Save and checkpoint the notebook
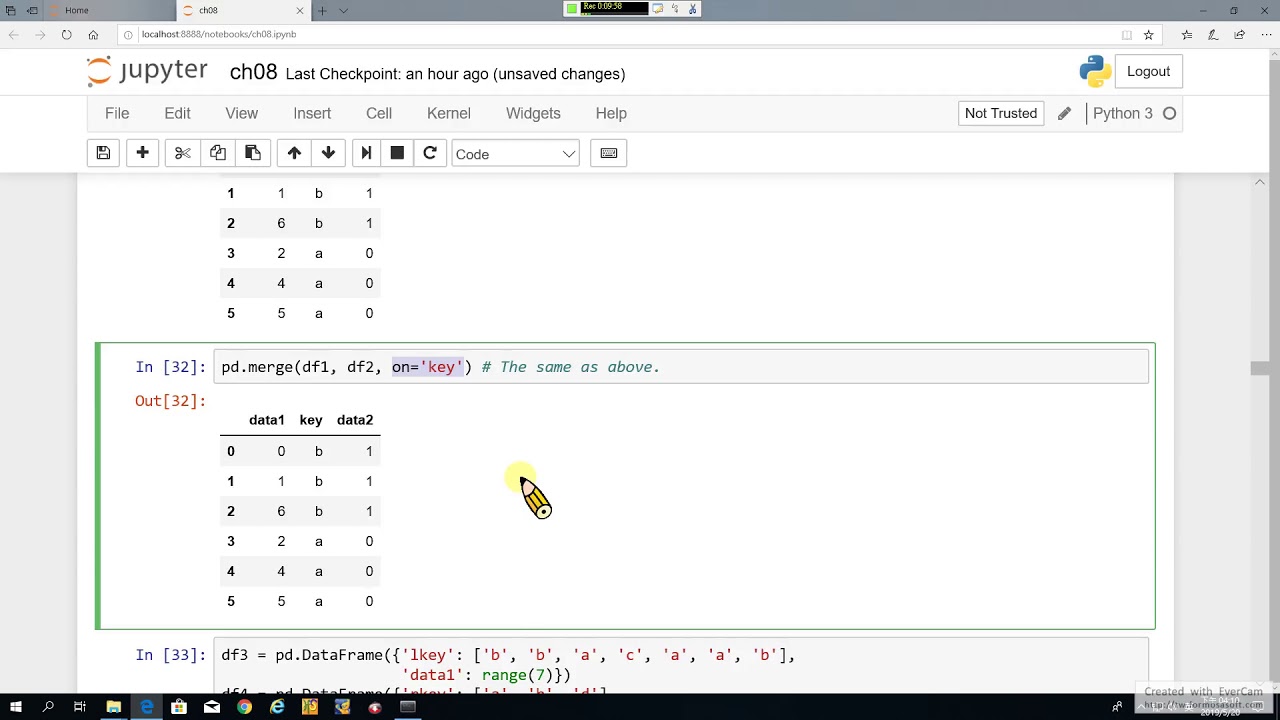The width and height of the screenshot is (1280, 720). tap(103, 153)
